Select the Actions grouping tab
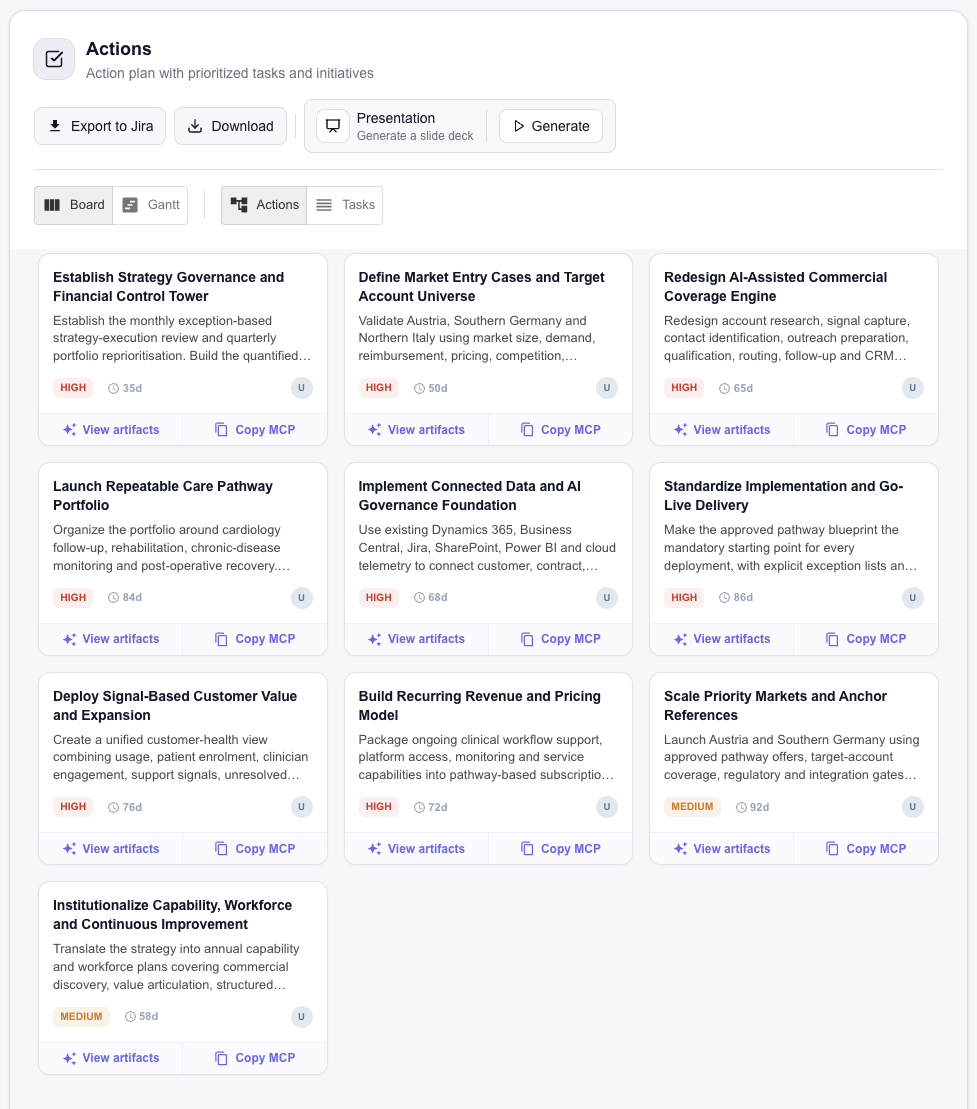 click(264, 205)
